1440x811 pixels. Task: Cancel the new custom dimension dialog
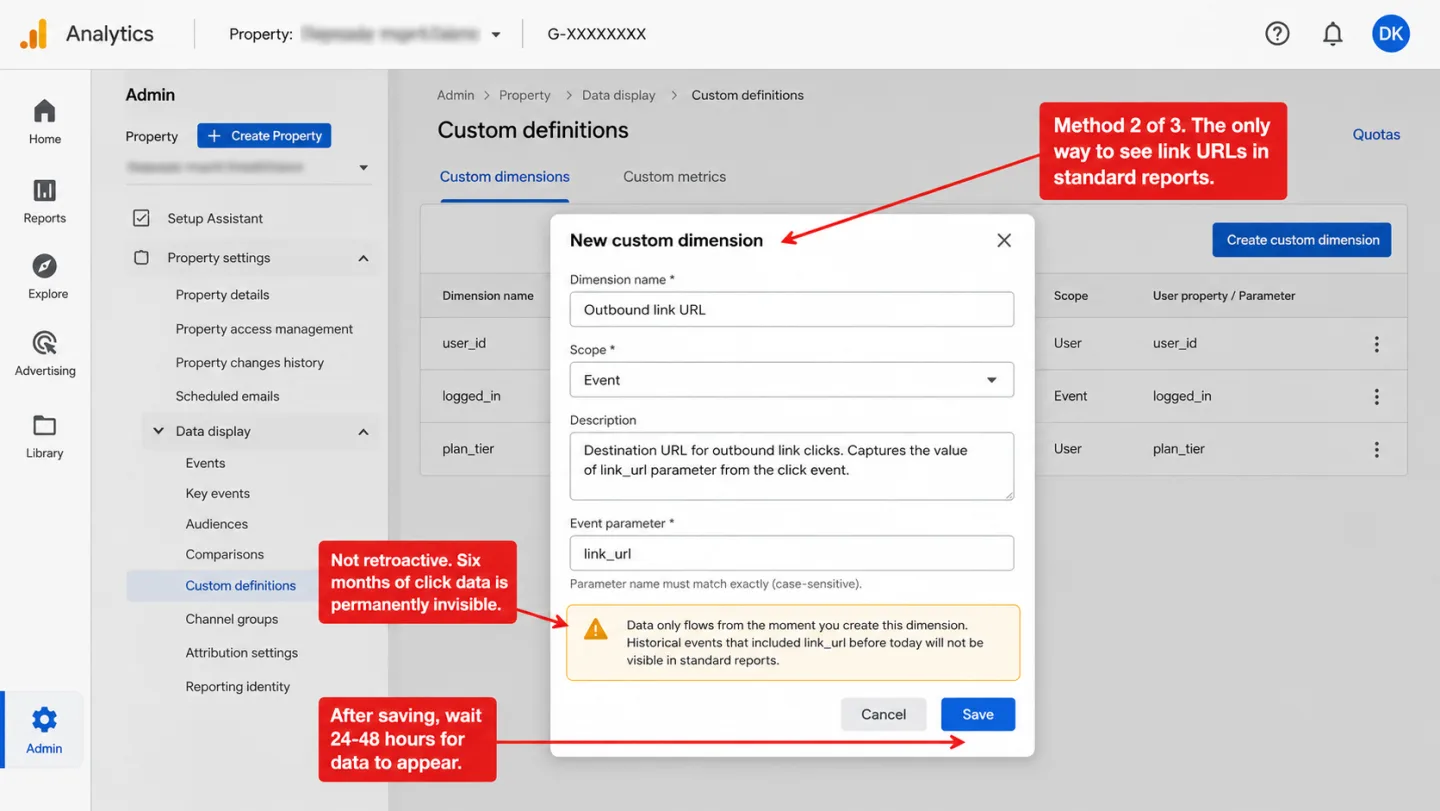(x=883, y=714)
